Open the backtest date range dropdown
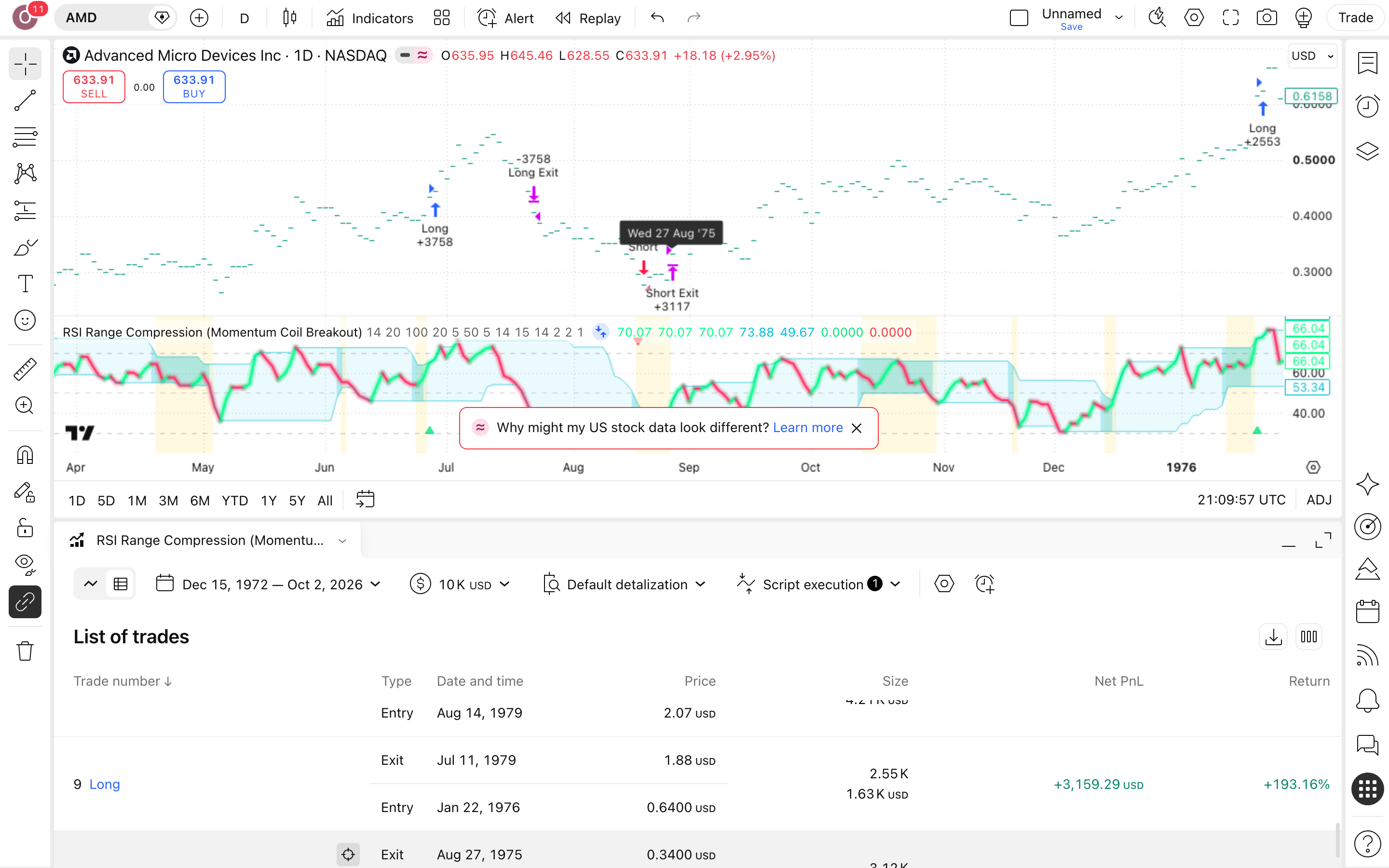 tap(269, 584)
